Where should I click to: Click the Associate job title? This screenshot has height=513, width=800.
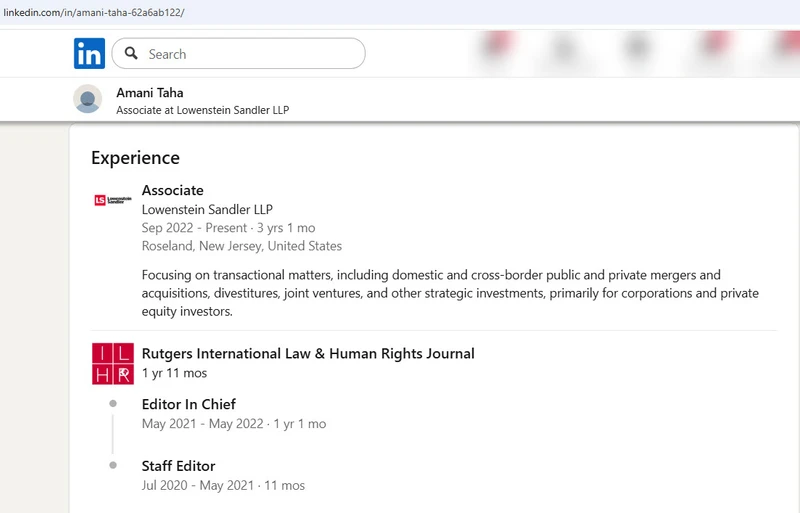coord(172,190)
